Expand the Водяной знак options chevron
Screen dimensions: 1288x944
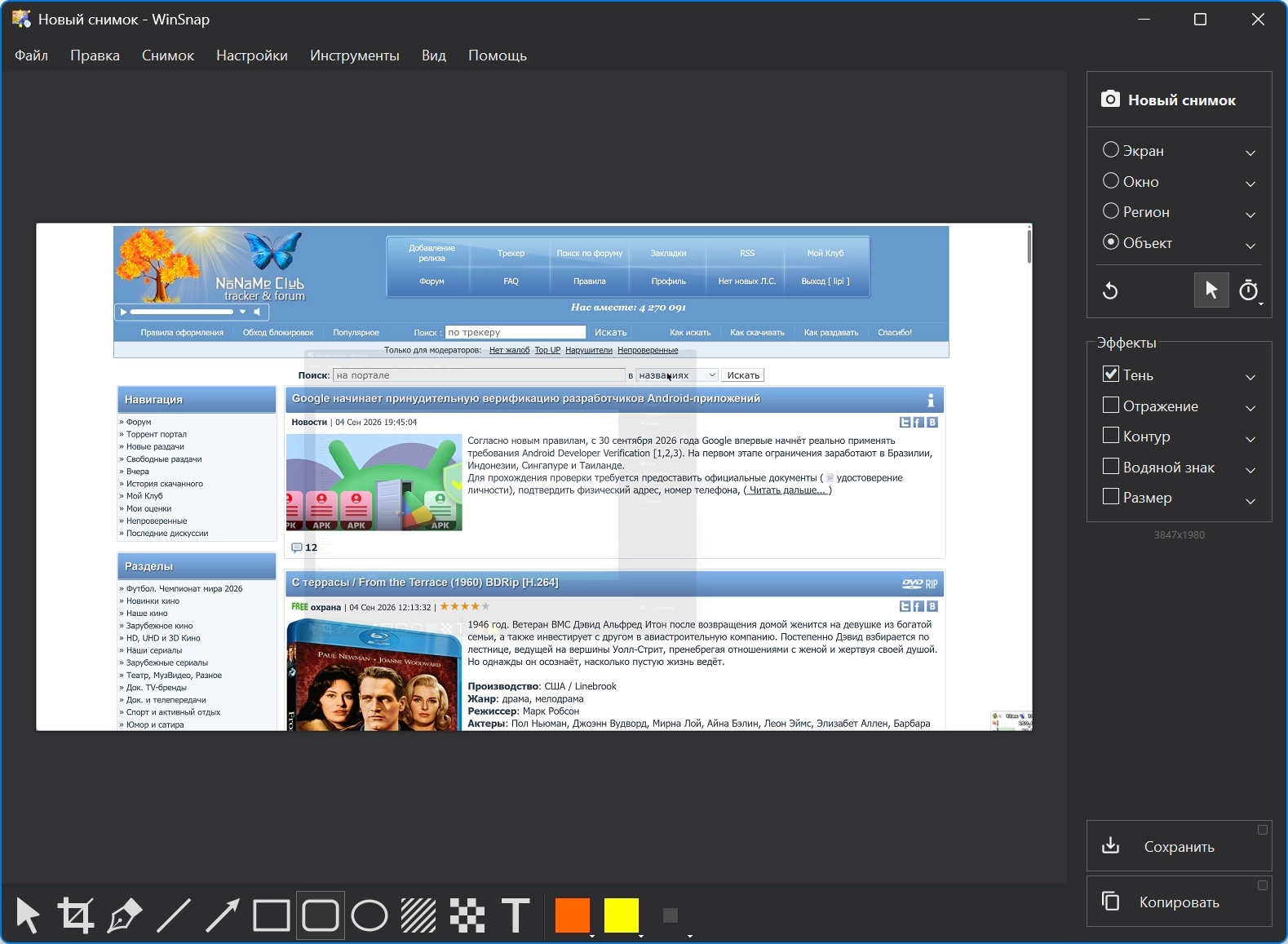pos(1250,470)
